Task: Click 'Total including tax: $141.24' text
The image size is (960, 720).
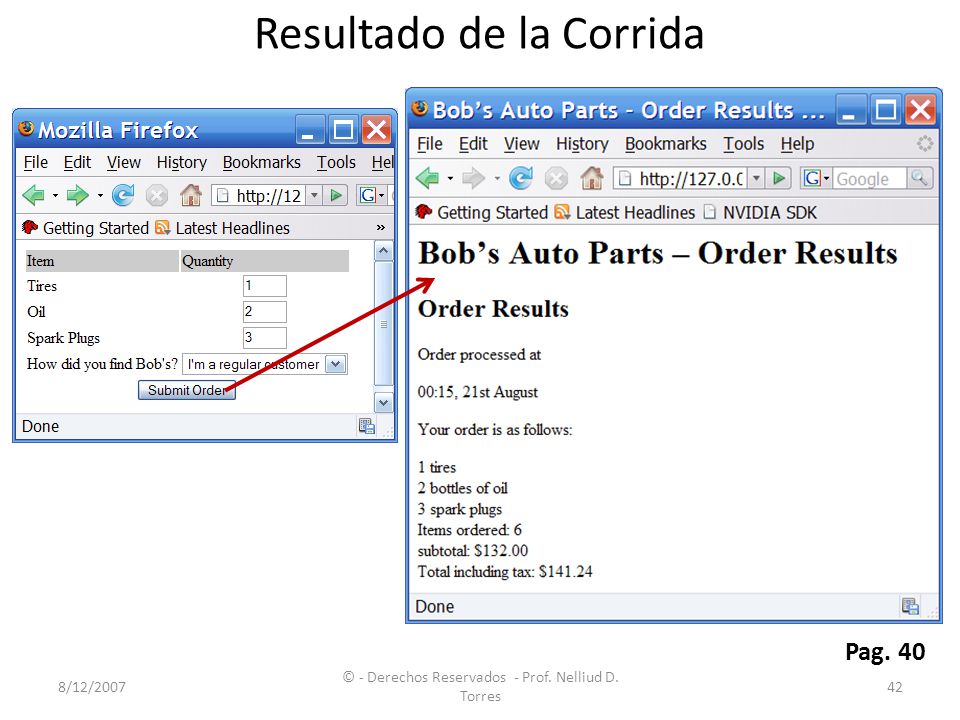Action: coord(505,572)
